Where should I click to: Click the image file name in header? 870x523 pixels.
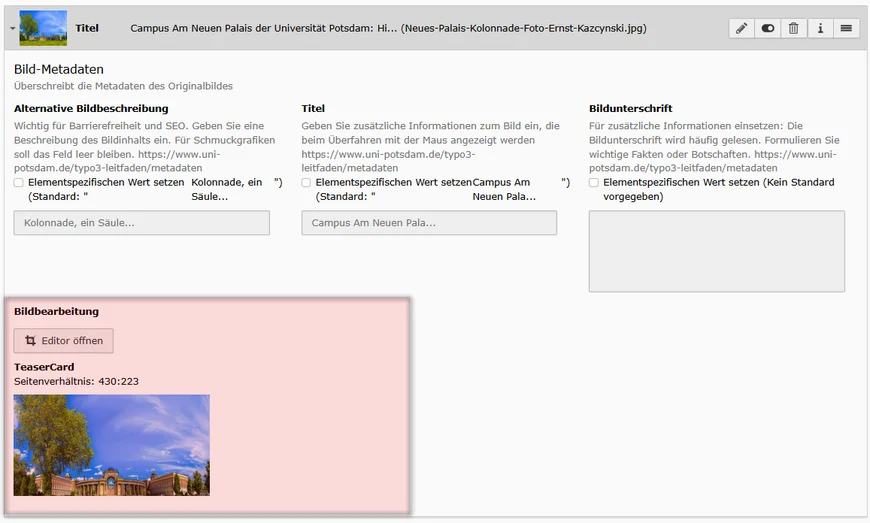[x=523, y=28]
